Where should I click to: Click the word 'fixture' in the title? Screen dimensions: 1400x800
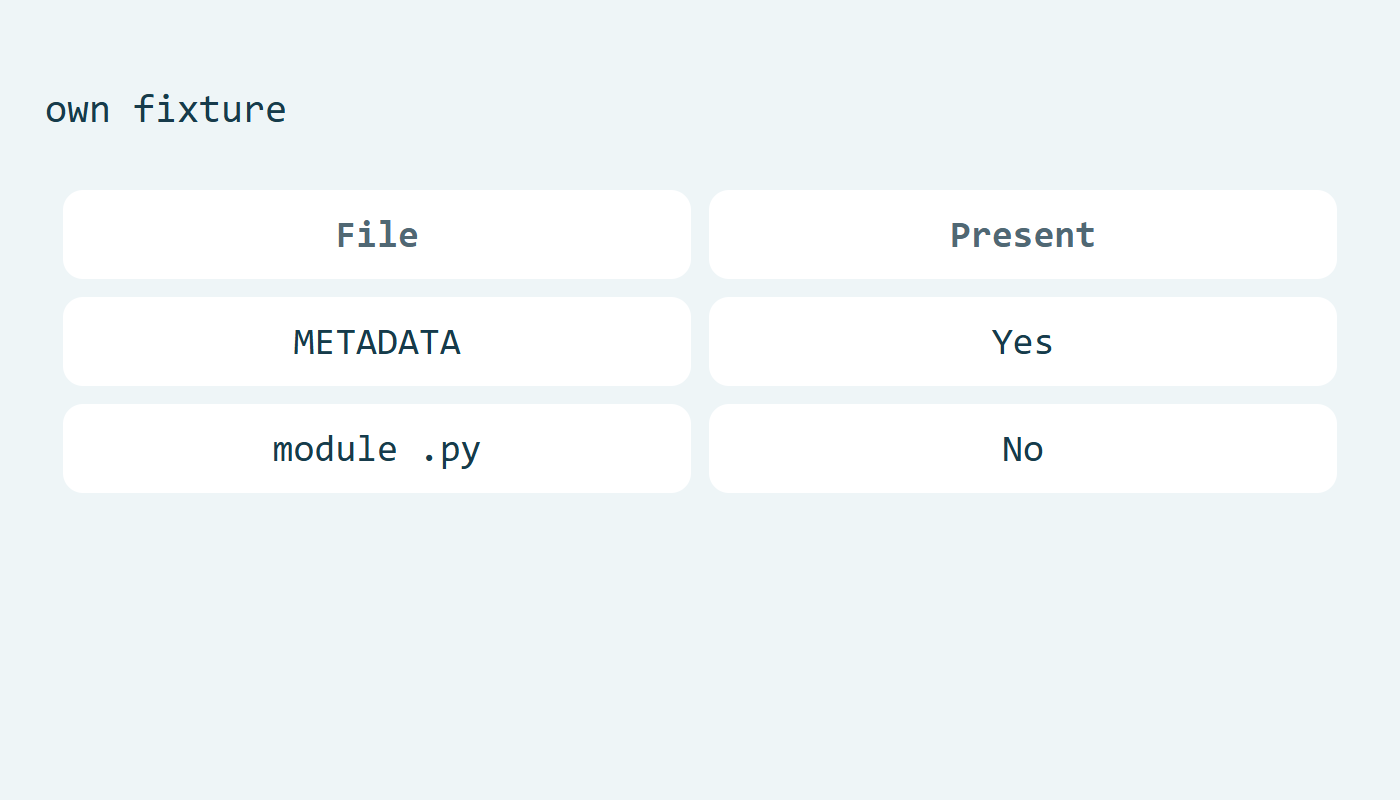pos(210,108)
